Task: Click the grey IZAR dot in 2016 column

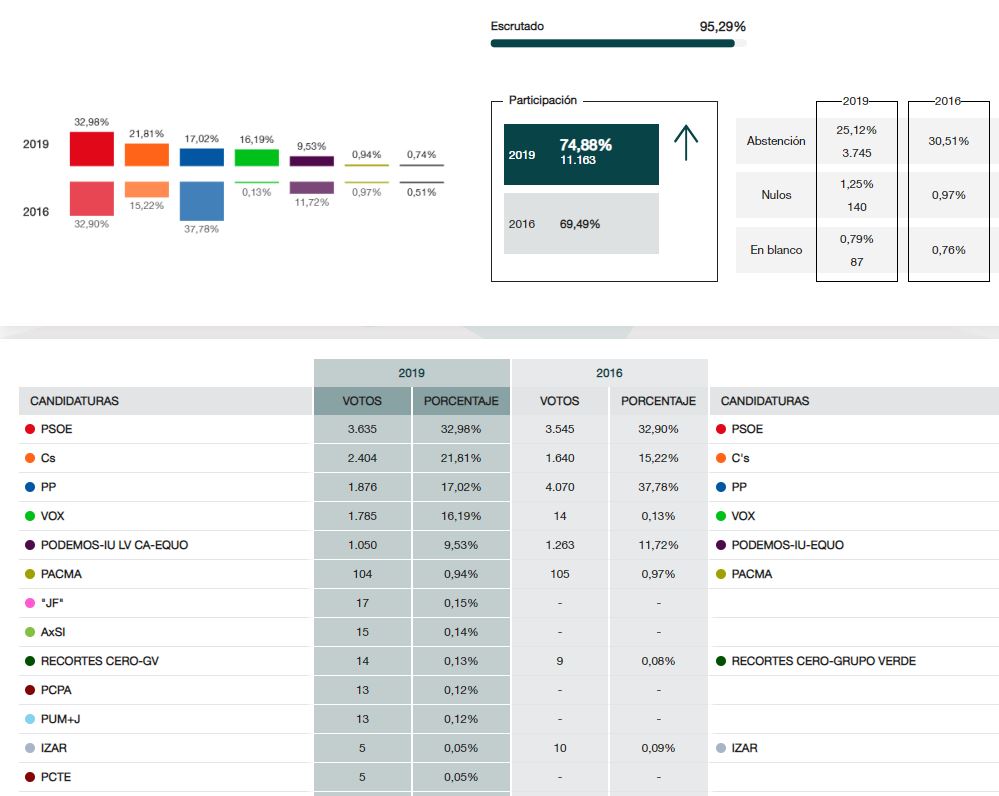Action: click(x=722, y=748)
